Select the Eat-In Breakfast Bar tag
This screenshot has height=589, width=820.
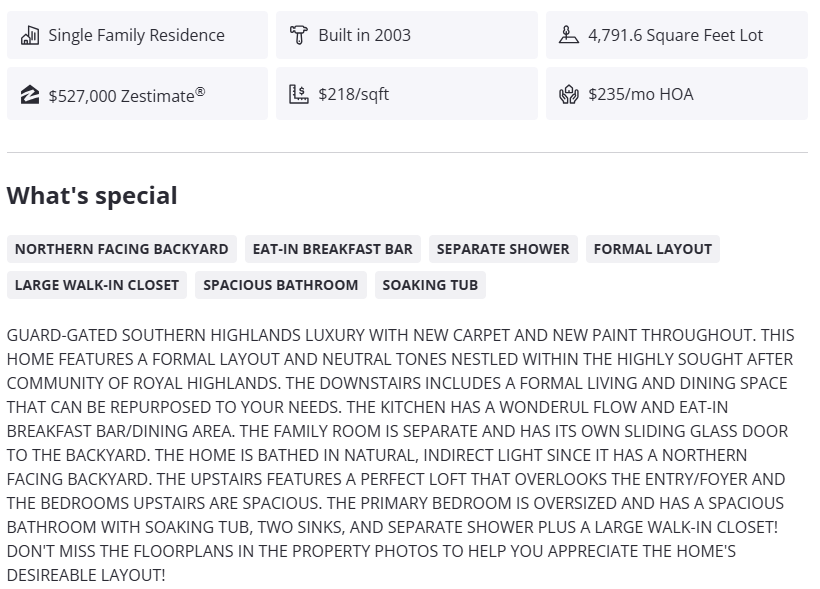(x=332, y=249)
